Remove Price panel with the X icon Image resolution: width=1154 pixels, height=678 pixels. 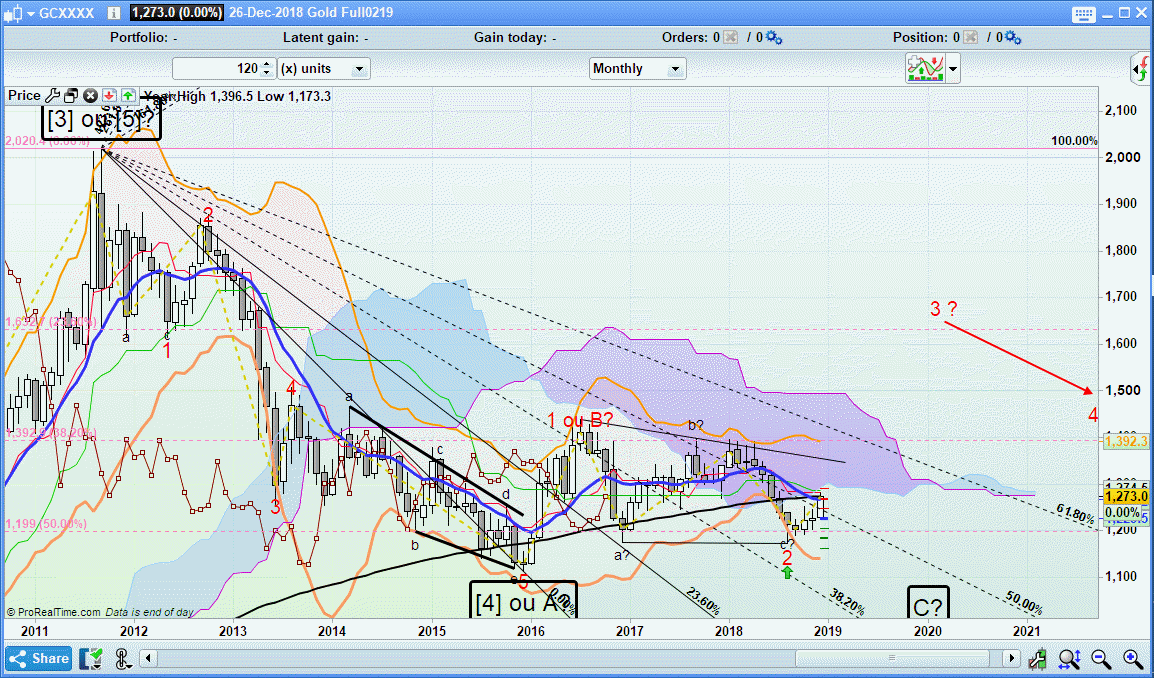click(x=91, y=95)
